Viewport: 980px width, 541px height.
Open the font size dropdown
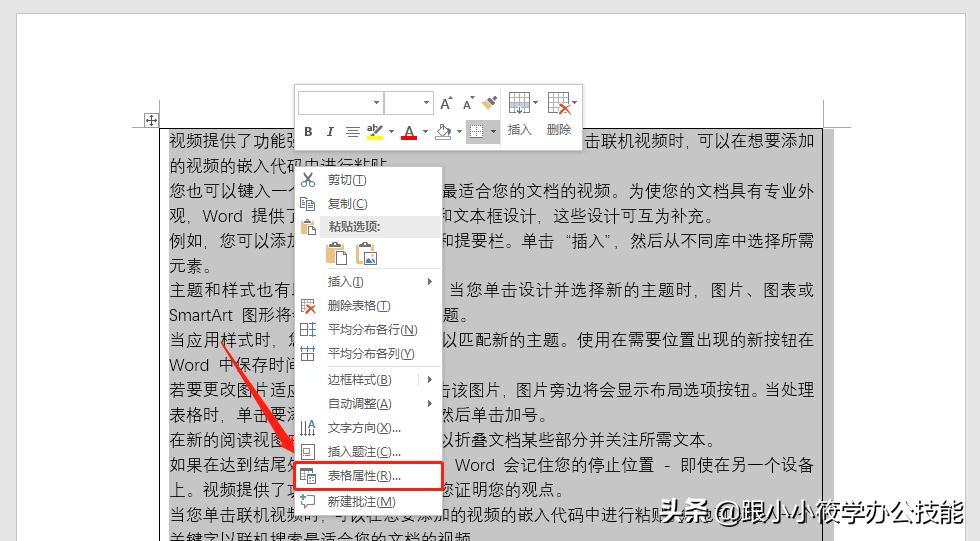coord(408,103)
